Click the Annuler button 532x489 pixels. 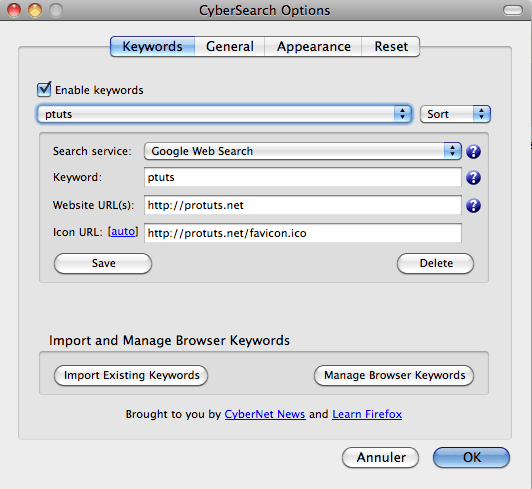point(381,457)
